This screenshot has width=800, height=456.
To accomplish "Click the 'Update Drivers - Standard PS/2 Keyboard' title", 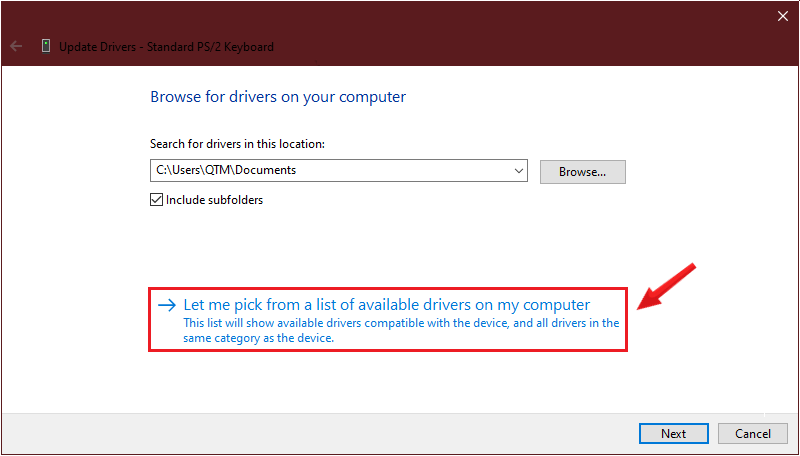I will (166, 47).
